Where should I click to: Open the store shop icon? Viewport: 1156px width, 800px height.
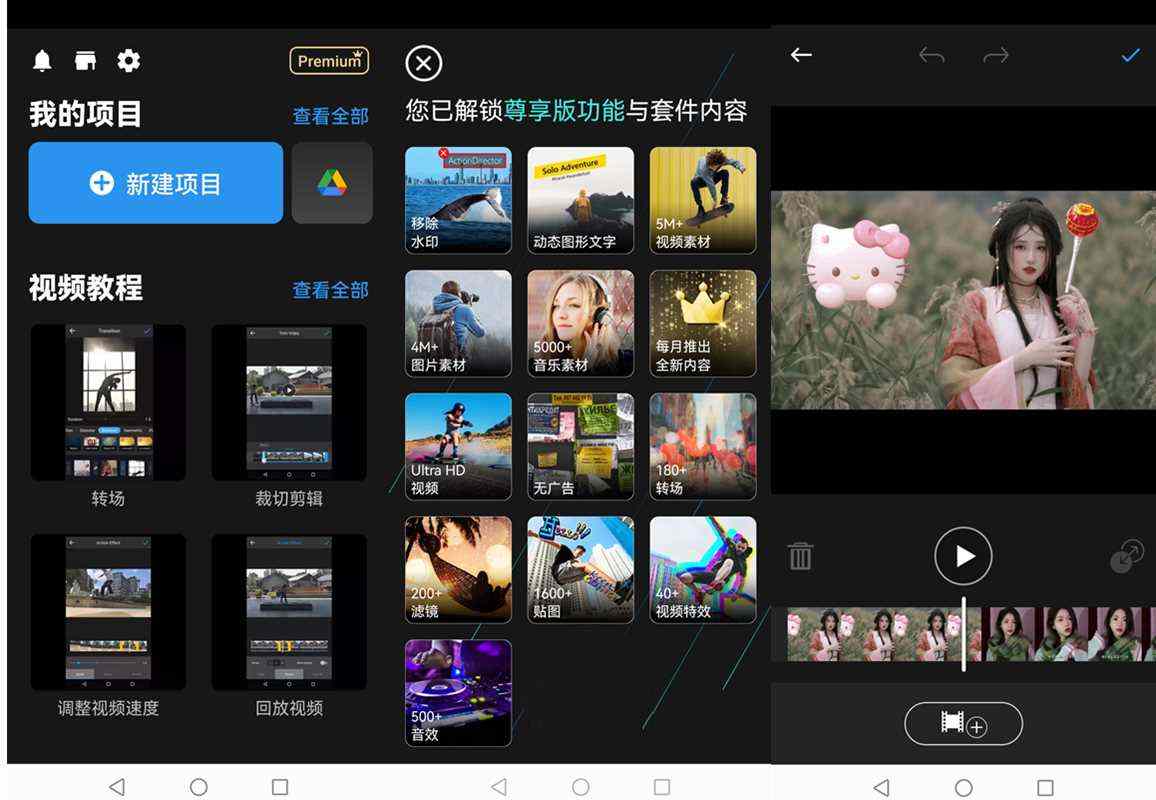86,61
